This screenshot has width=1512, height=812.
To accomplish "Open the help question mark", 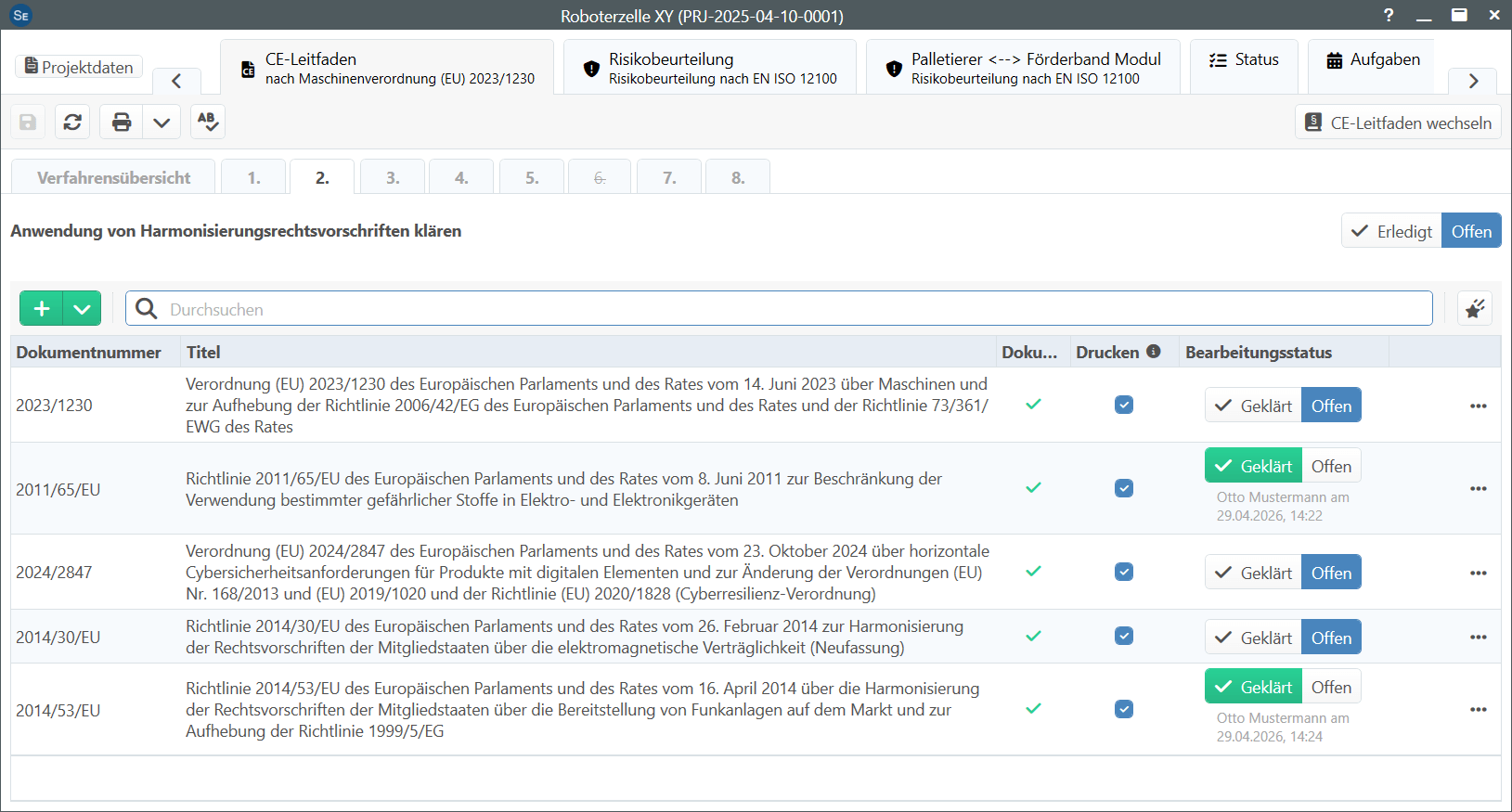I will pyautogui.click(x=1389, y=15).
